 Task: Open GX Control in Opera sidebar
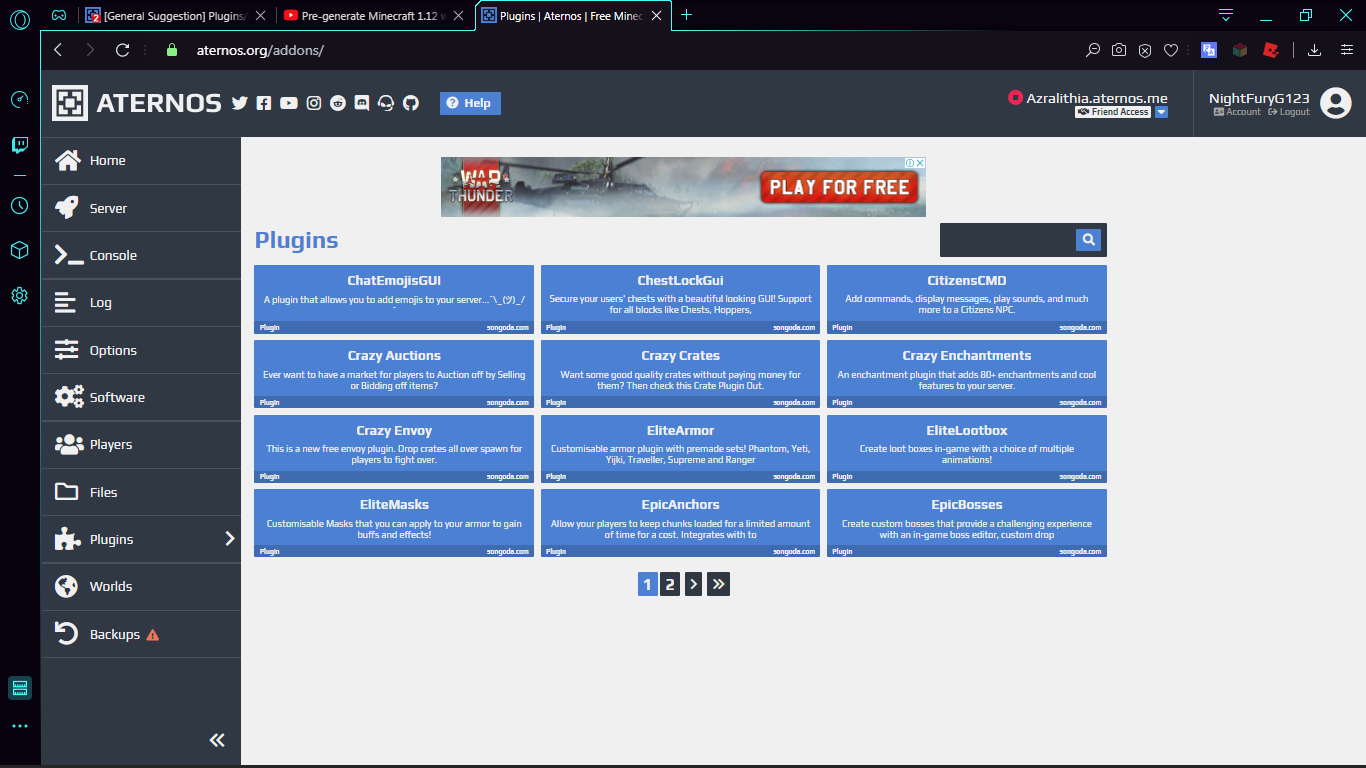click(x=19, y=99)
